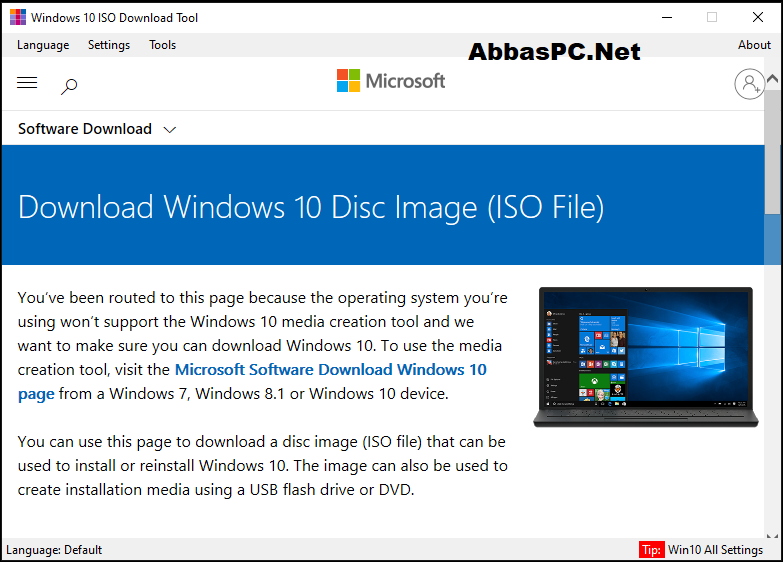
Task: Click the Win10 All Settings tip link
Action: coord(715,550)
